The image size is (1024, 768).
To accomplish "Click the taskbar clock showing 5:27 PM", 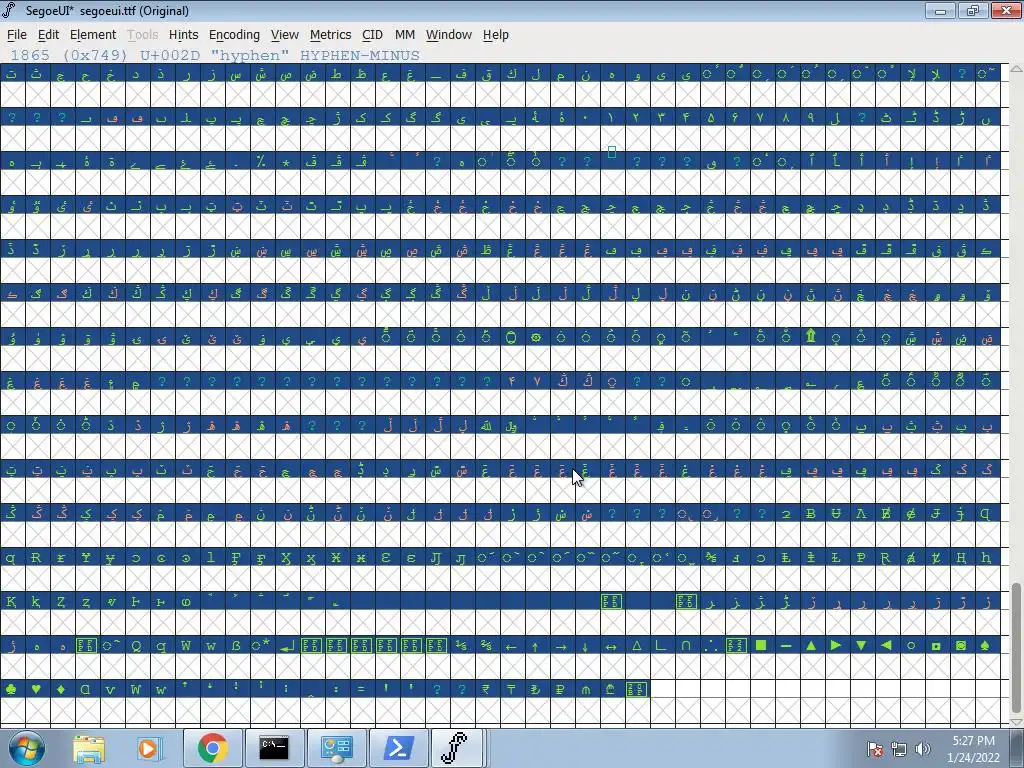I will coord(973,748).
